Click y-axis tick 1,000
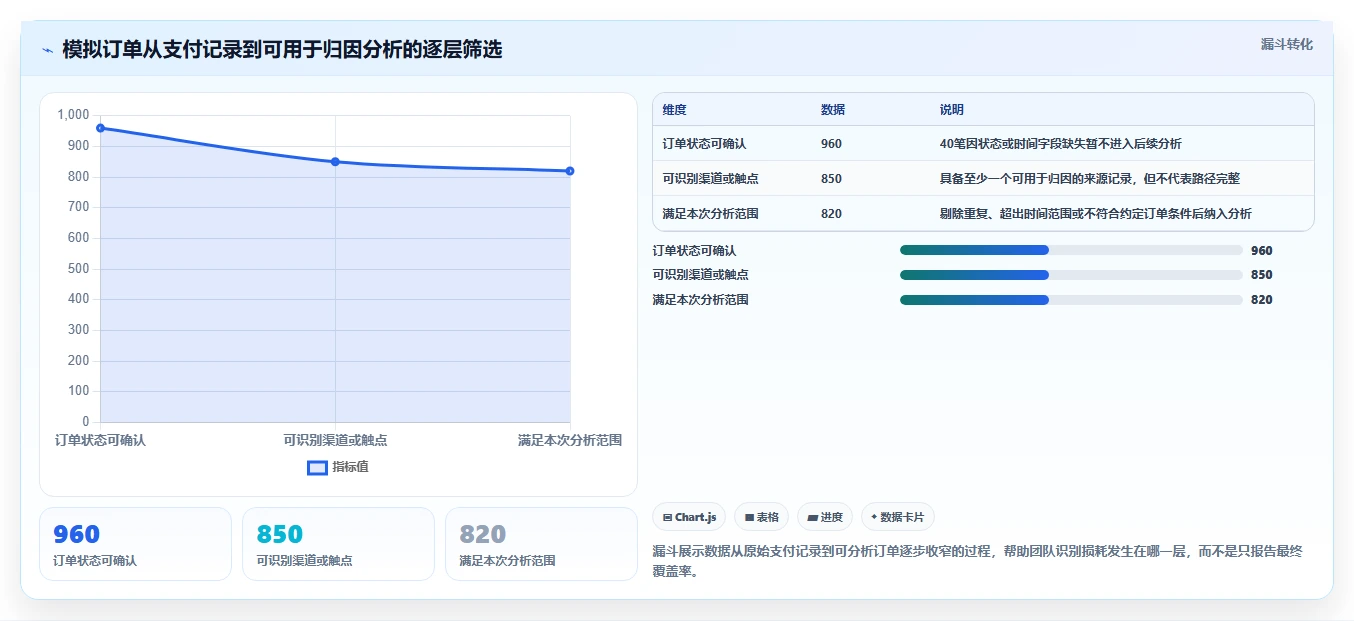 73,115
